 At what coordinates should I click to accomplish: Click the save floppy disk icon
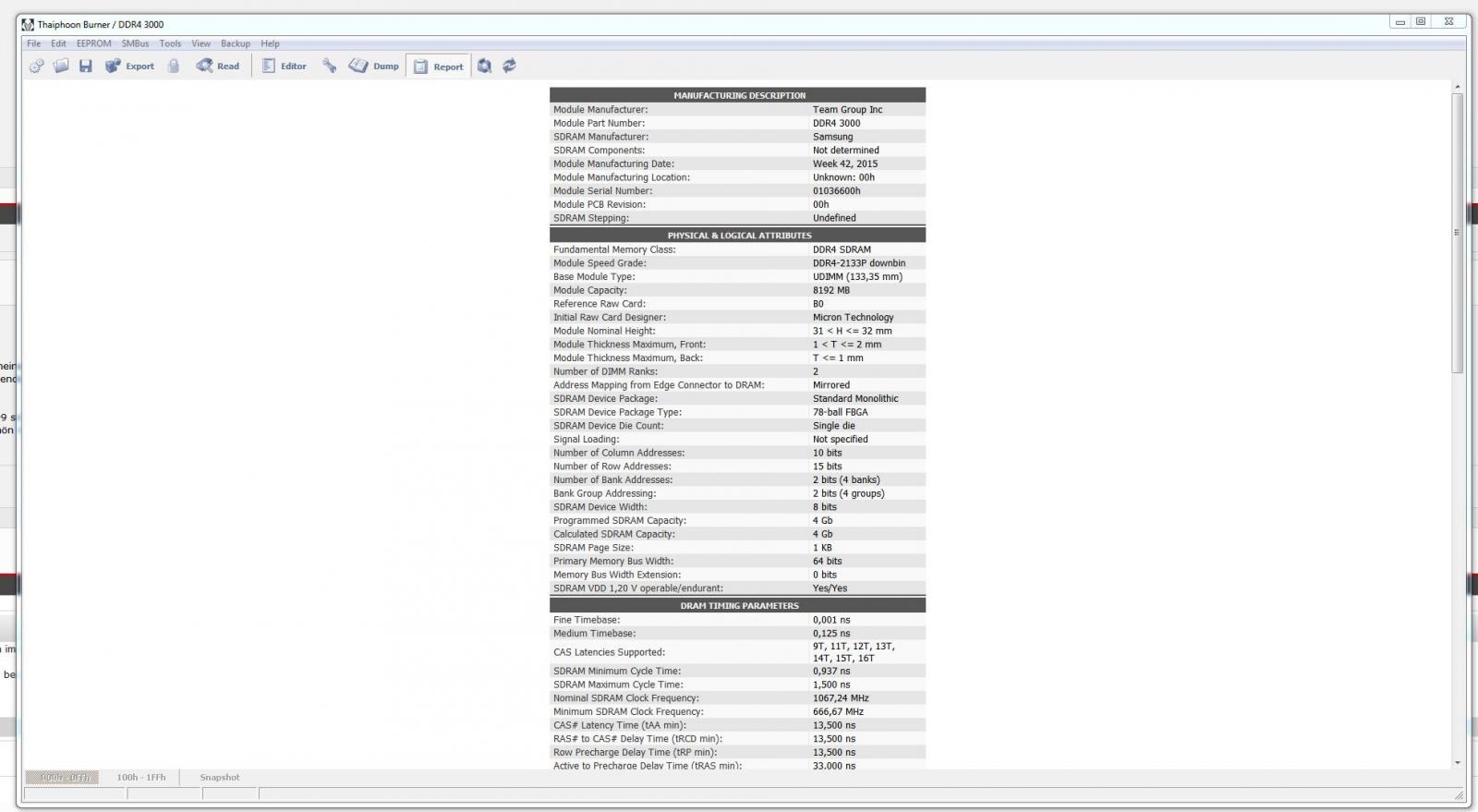(x=86, y=66)
